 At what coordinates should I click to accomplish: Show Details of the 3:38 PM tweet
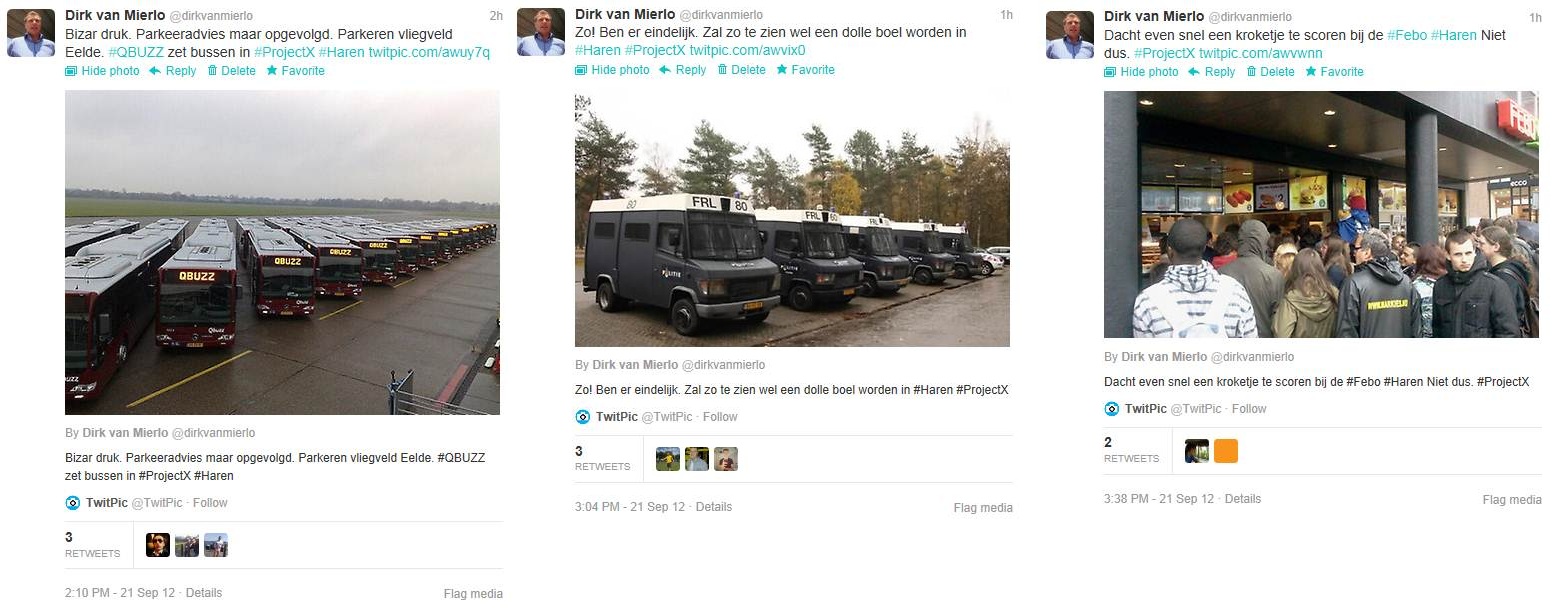pos(1243,499)
